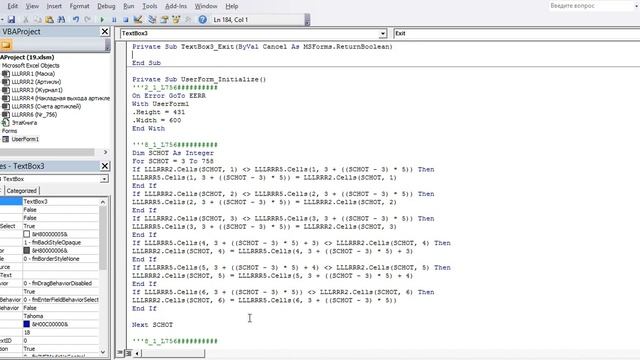Close the VBAProject explorer panel
This screenshot has height=360, width=640.
pos(105,31)
